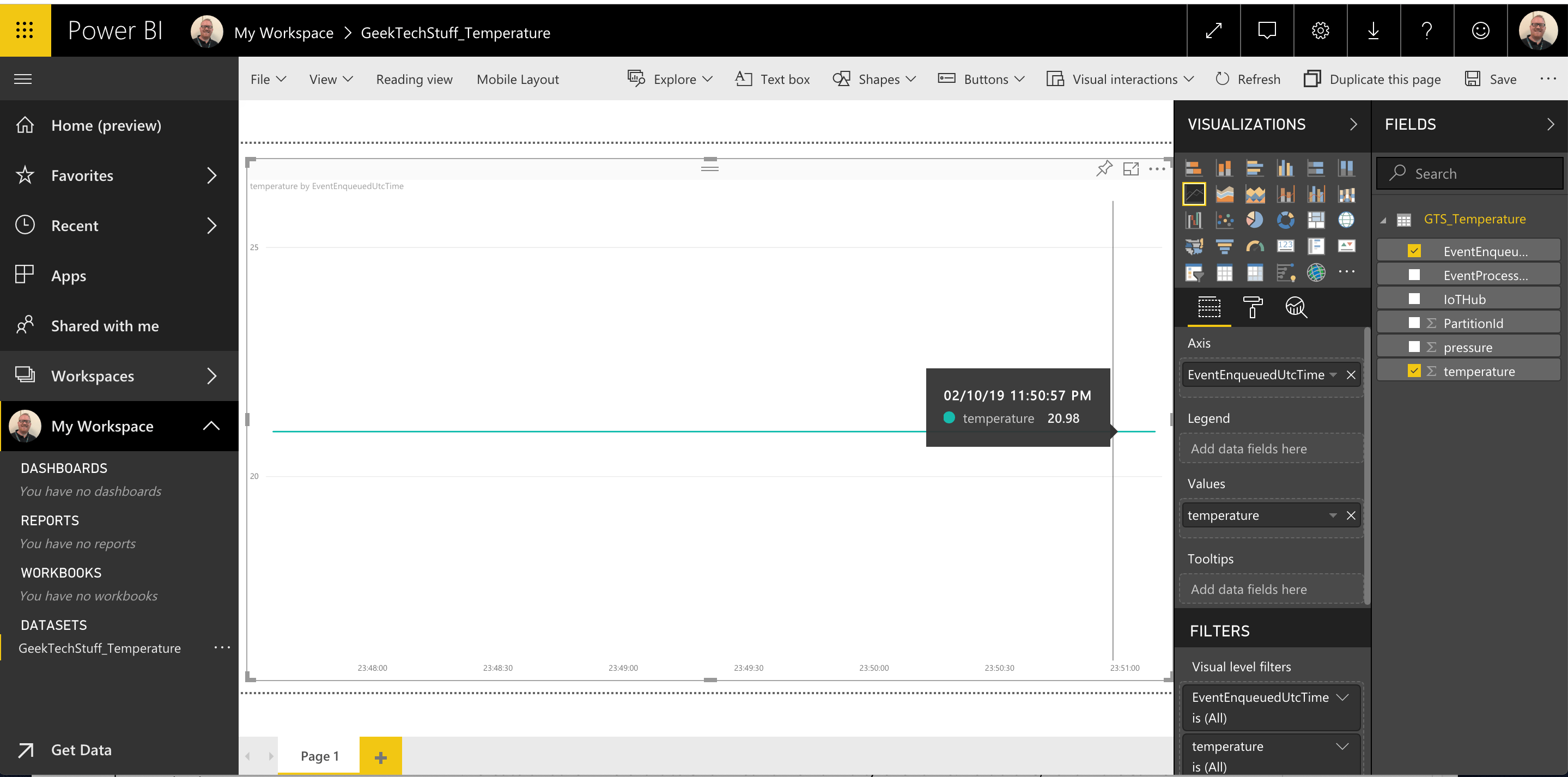Open the File menu
The image size is (1568, 777).
[266, 79]
